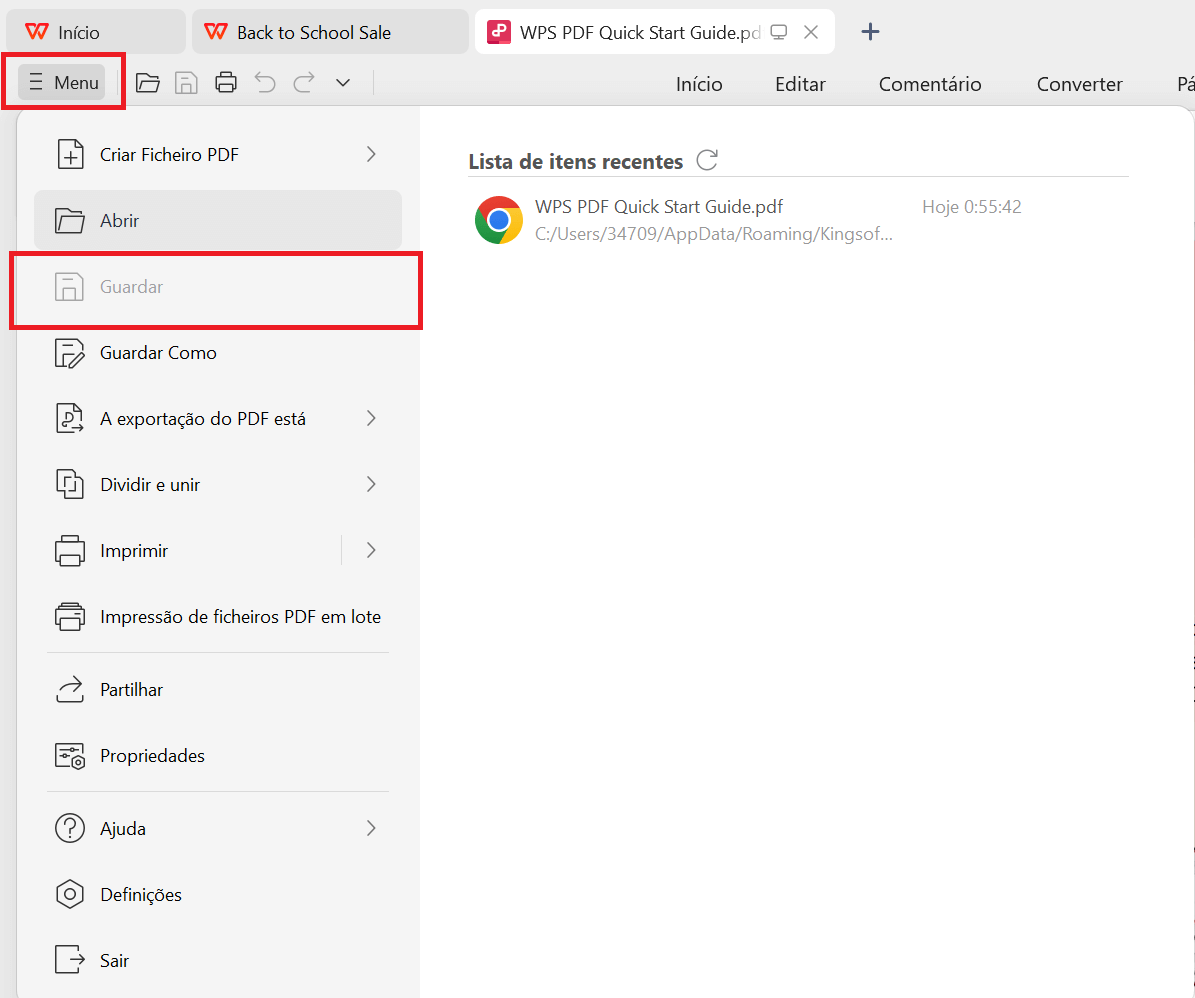This screenshot has width=1195, height=998.
Task: Click the Ajuda question mark icon
Action: 69,828
